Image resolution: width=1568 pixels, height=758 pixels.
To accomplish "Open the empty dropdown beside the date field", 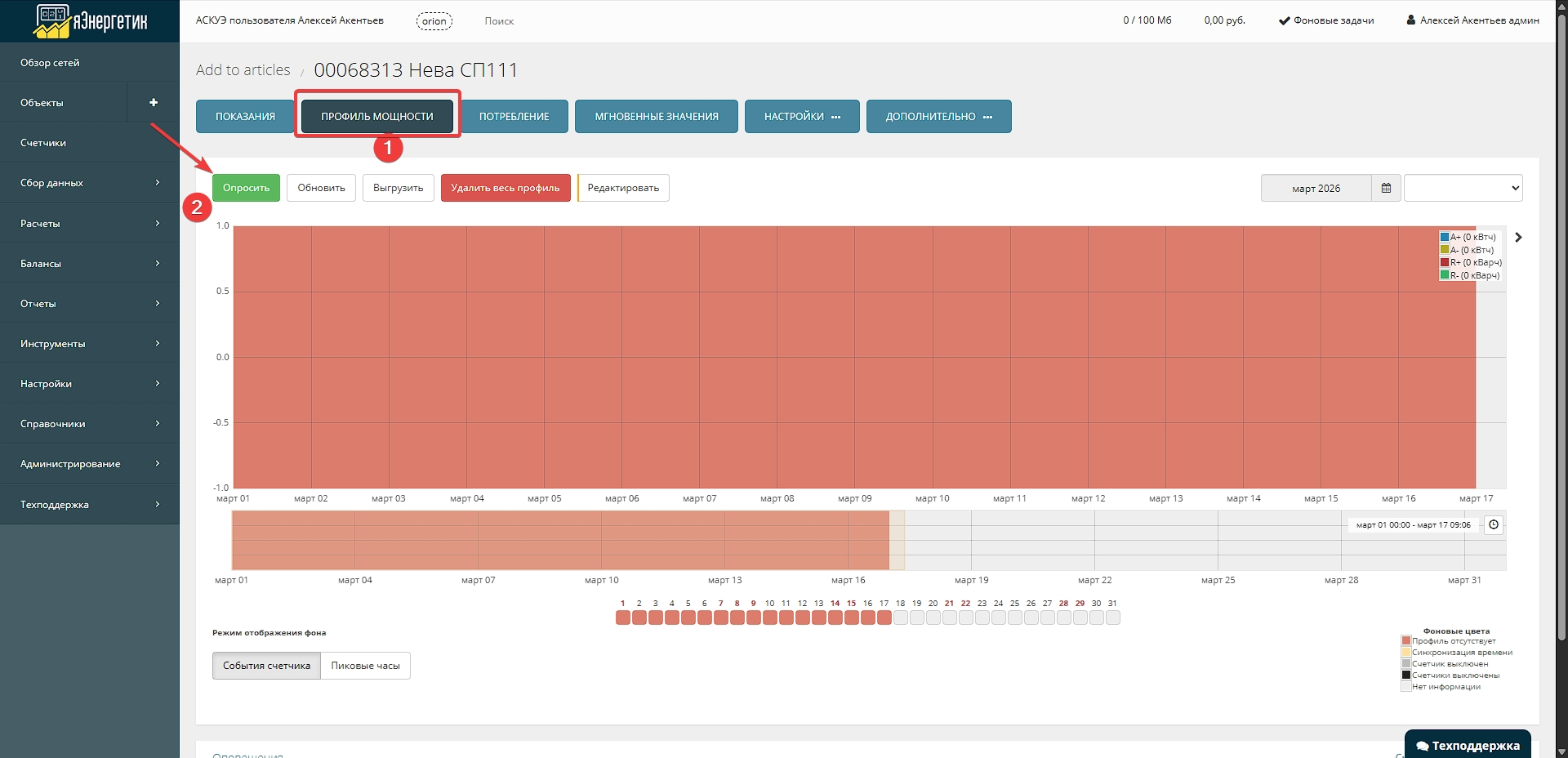I will 1463,188.
